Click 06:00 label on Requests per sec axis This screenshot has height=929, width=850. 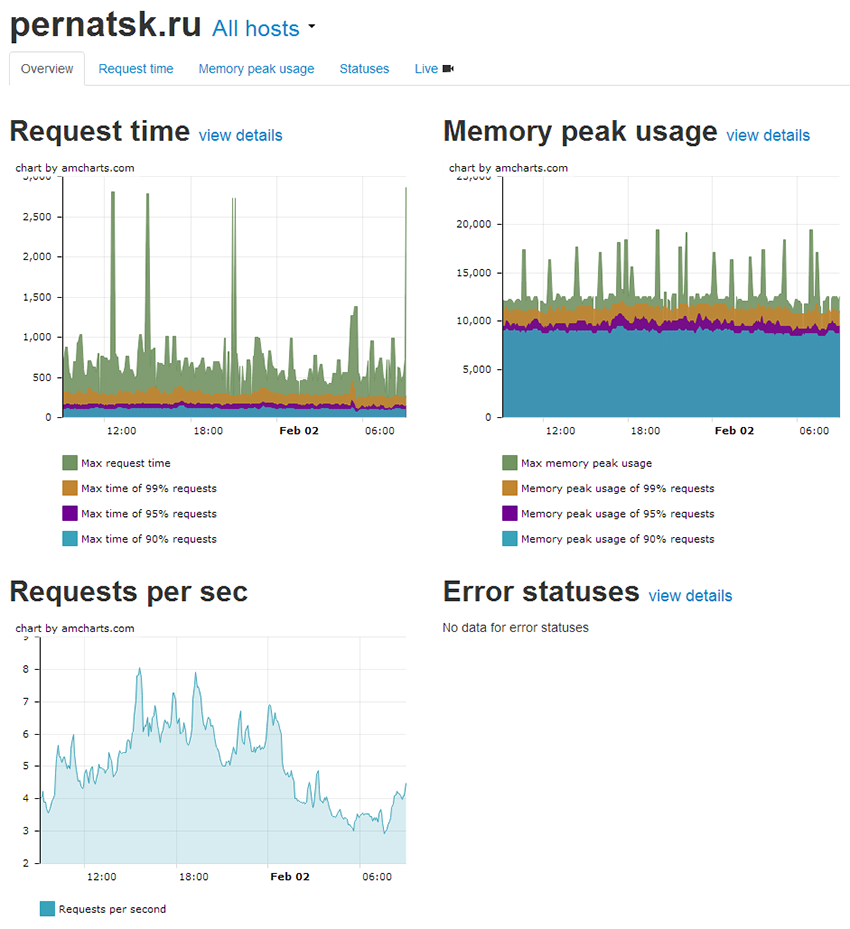point(377,877)
